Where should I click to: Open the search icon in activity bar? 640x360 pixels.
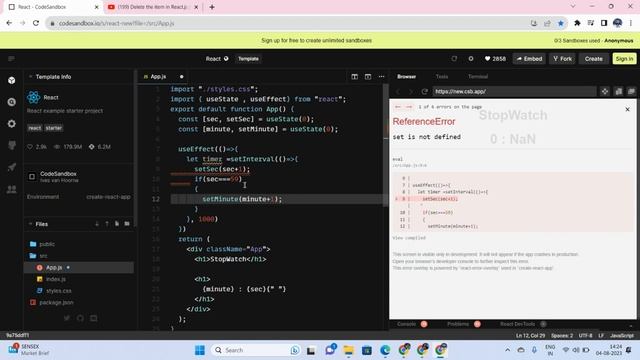coord(11,102)
